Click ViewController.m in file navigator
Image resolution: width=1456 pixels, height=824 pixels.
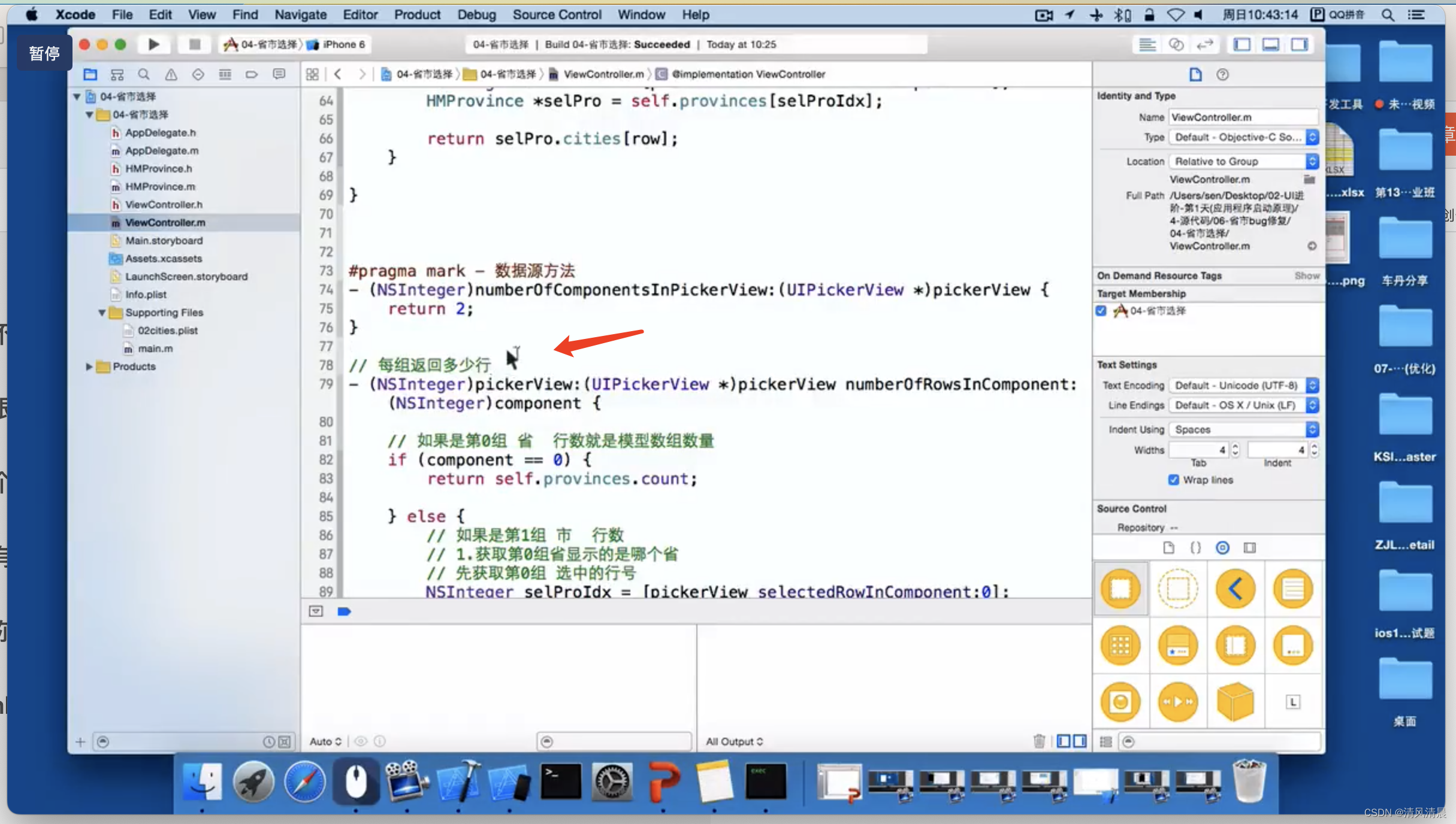coord(162,222)
